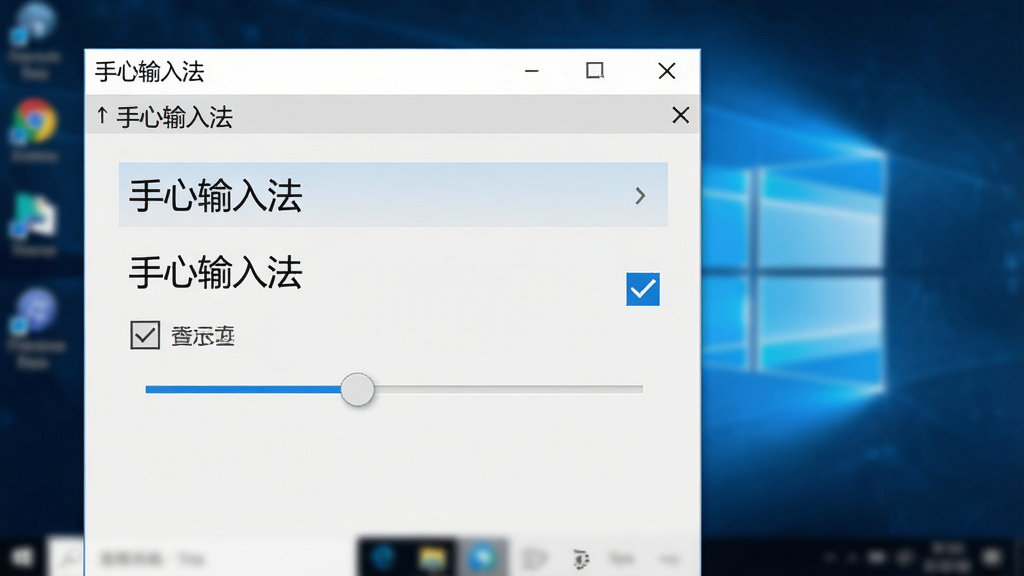Maximize the 手心输入法 window
1024x576 pixels.
tap(594, 71)
